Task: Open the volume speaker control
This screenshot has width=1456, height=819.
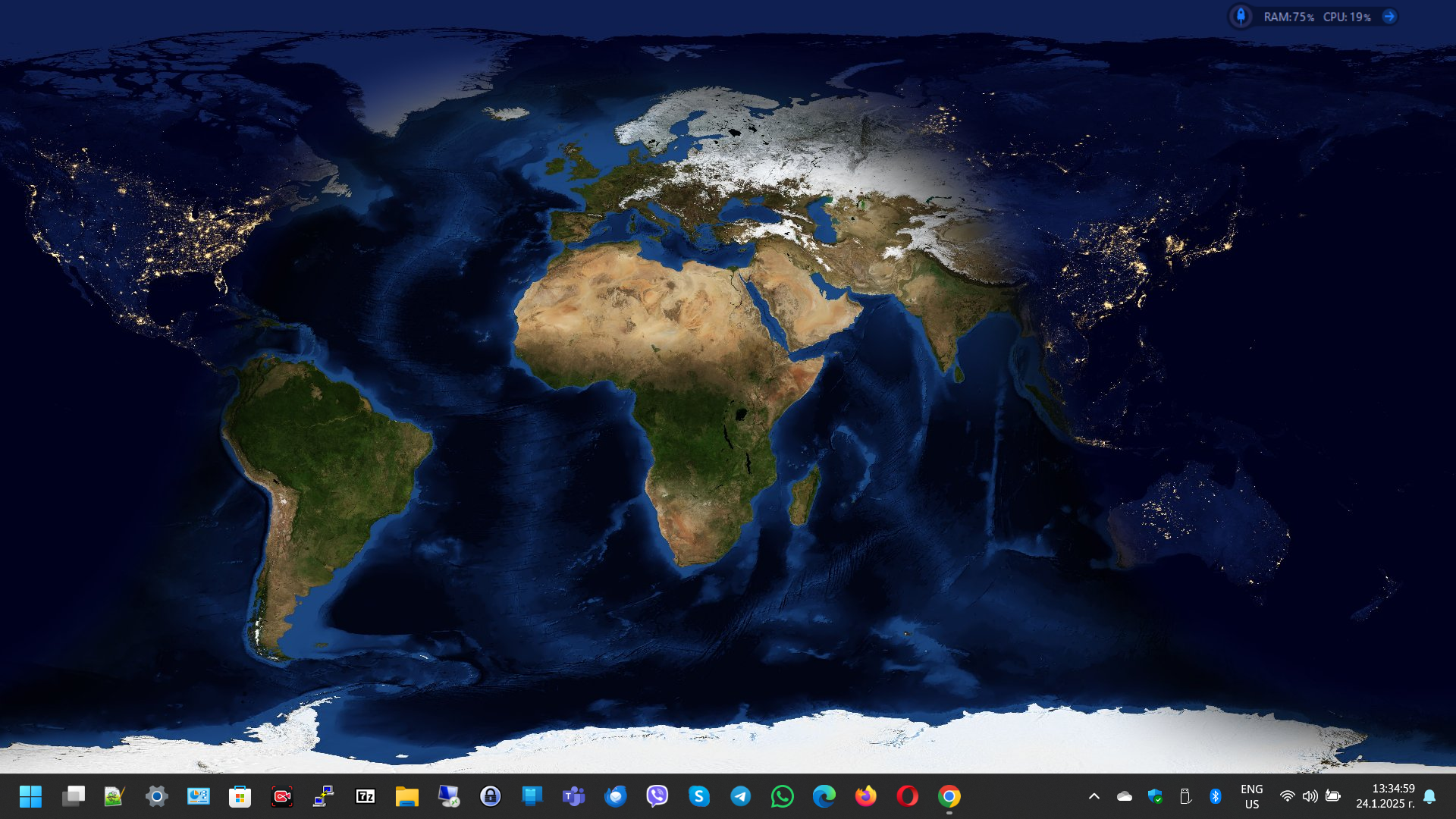Action: pyautogui.click(x=1310, y=796)
